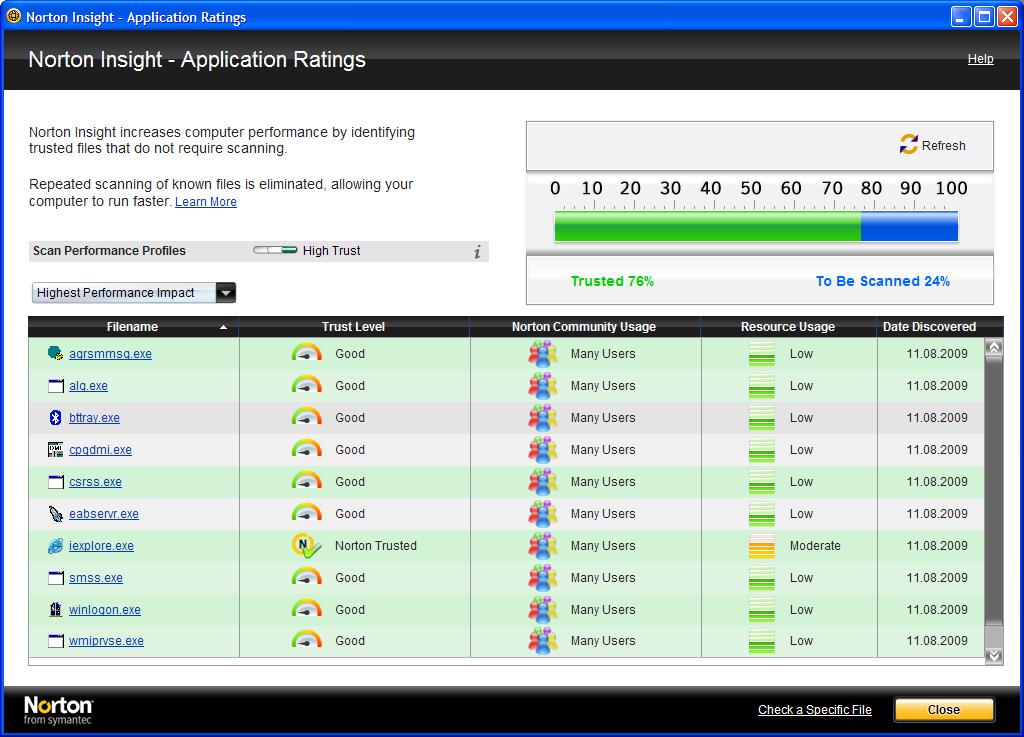Click the Norton title bar globe icon
1024x737 pixels.
[13, 16]
